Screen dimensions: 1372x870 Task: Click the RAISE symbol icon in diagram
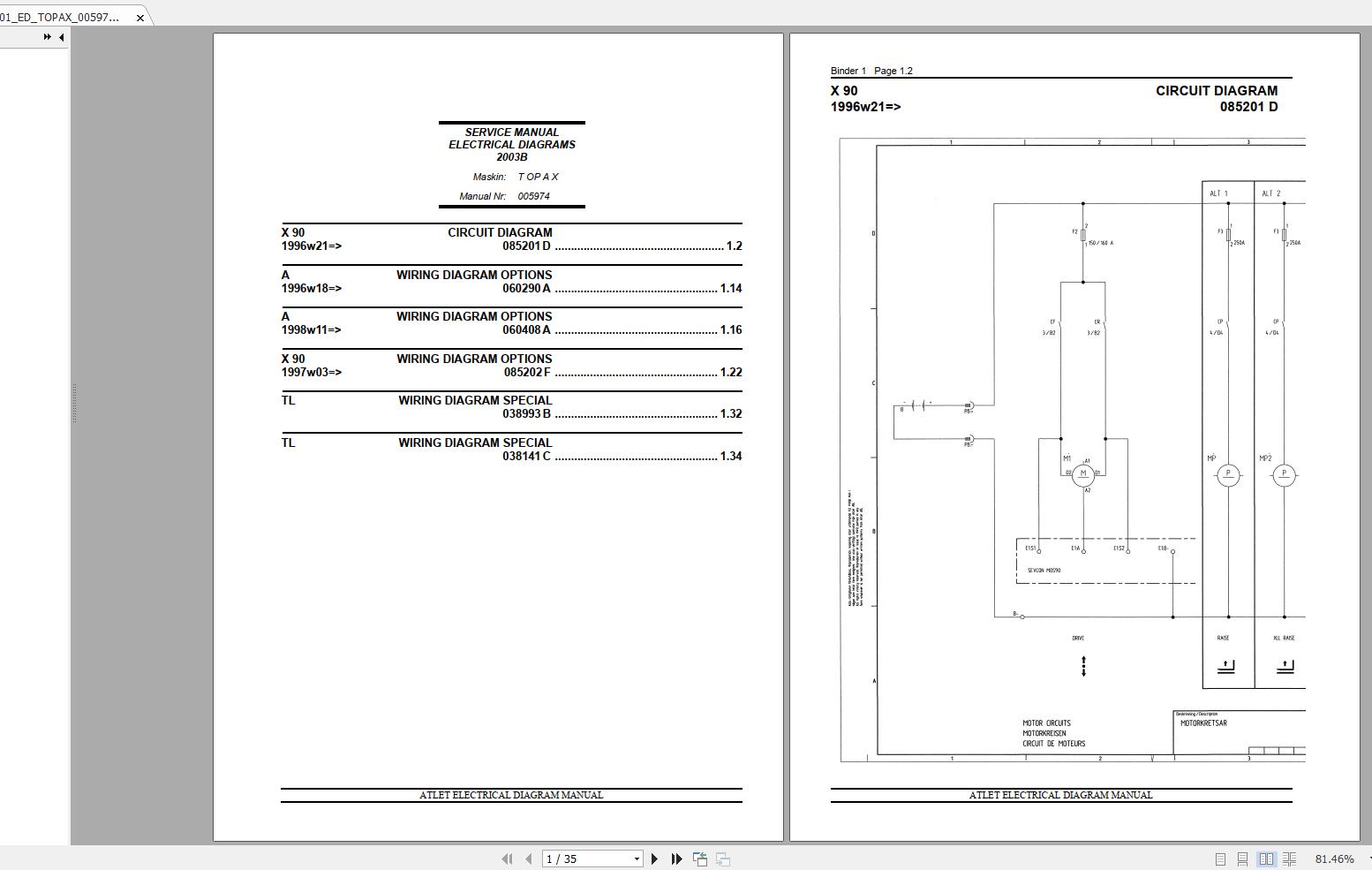[1225, 666]
